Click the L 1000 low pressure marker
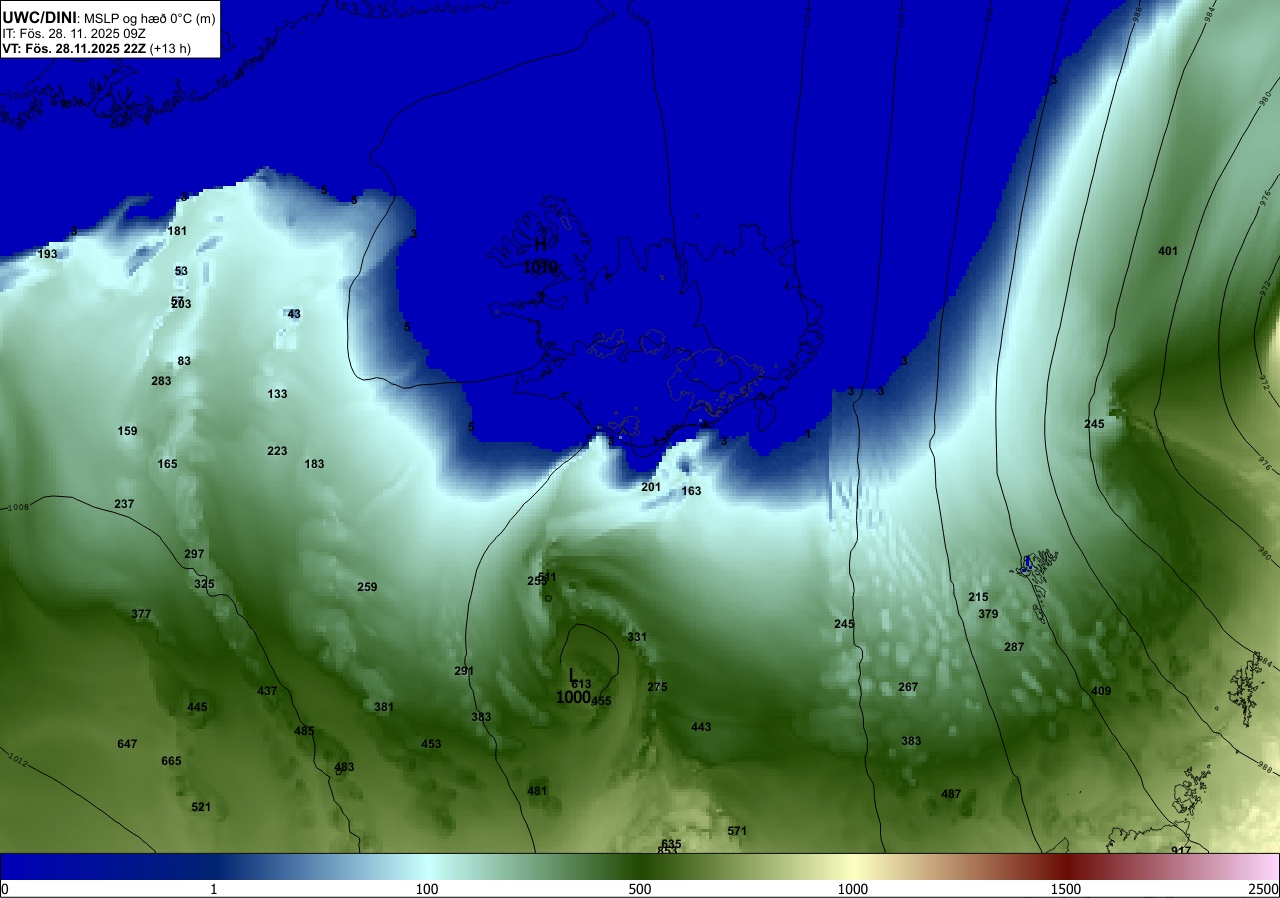The image size is (1280, 898). (x=573, y=687)
